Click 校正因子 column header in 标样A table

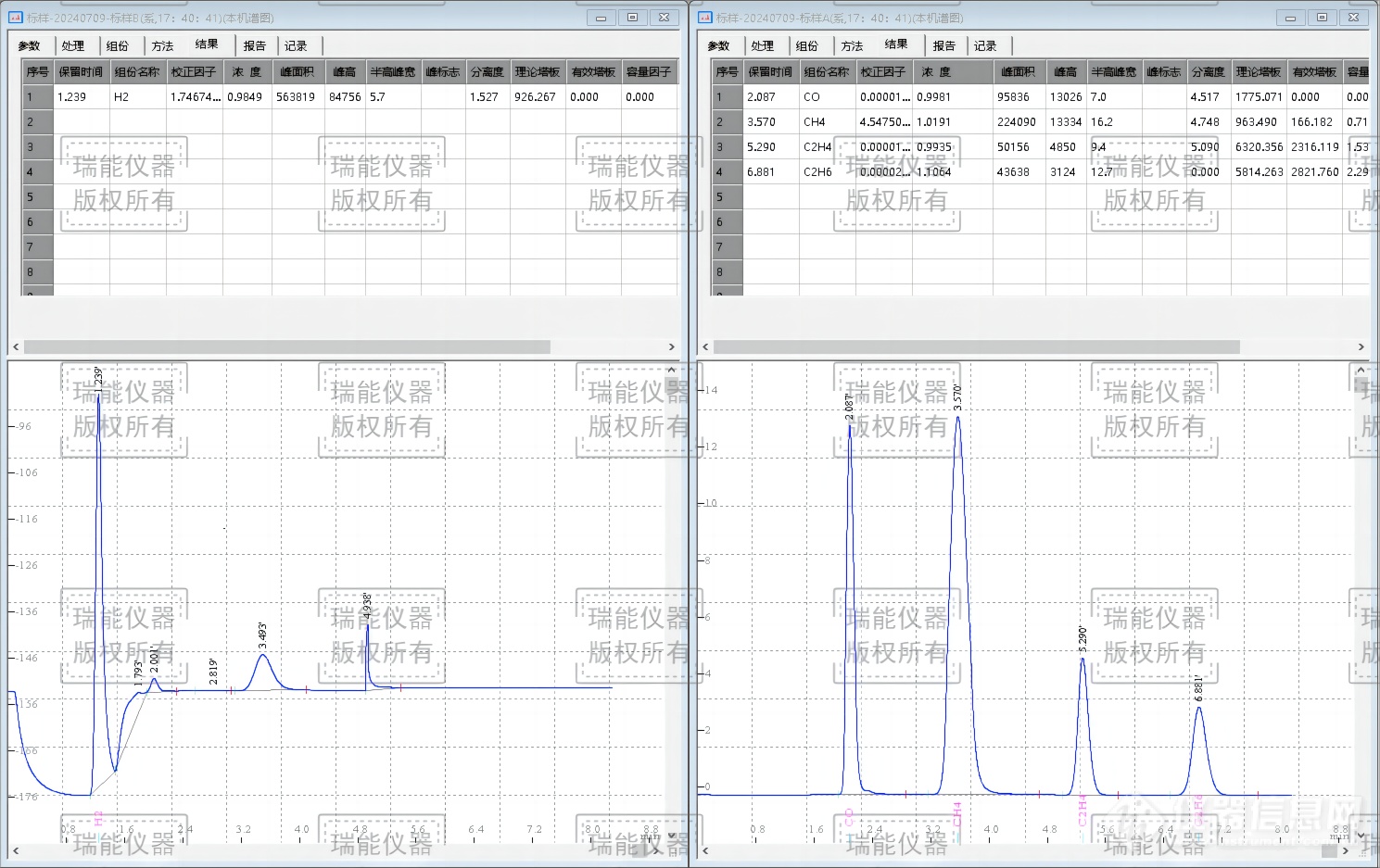883,71
